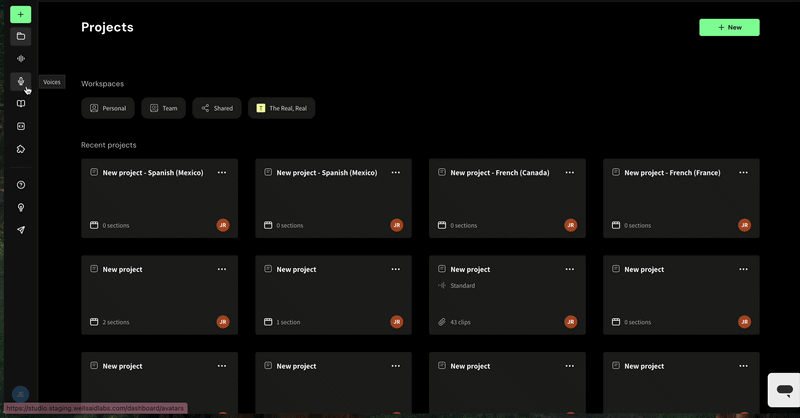Click the 'Recent projects' heading

(x=109, y=145)
